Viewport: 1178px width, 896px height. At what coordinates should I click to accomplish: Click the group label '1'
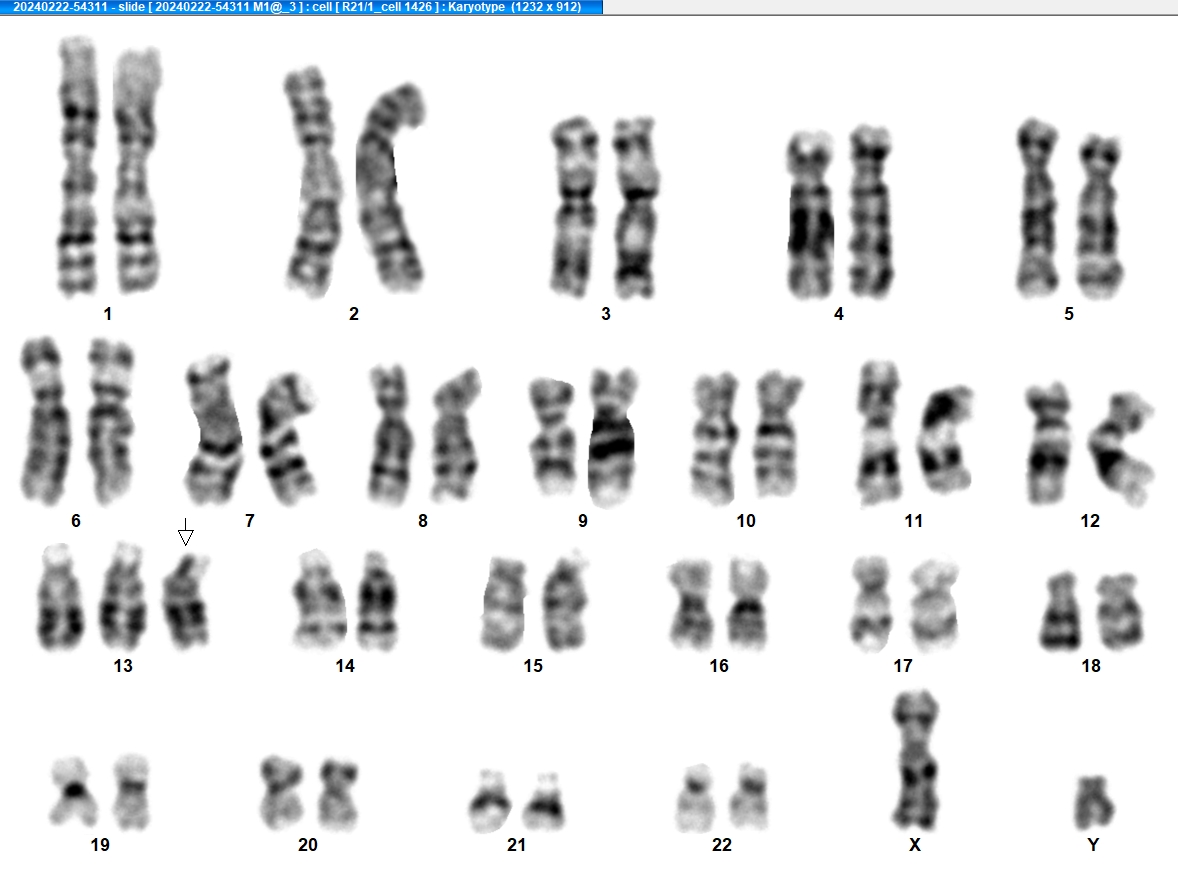coord(107,314)
